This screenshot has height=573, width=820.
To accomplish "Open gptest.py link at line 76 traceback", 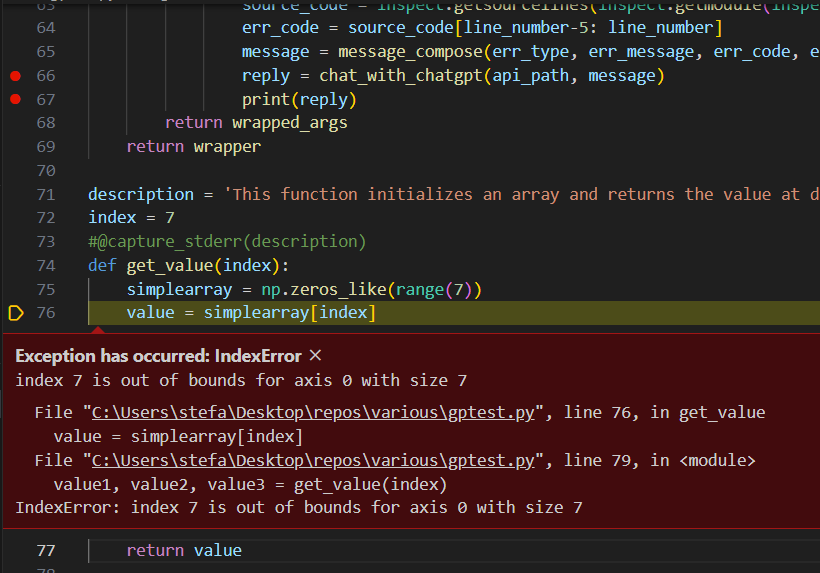I will 313,413.
